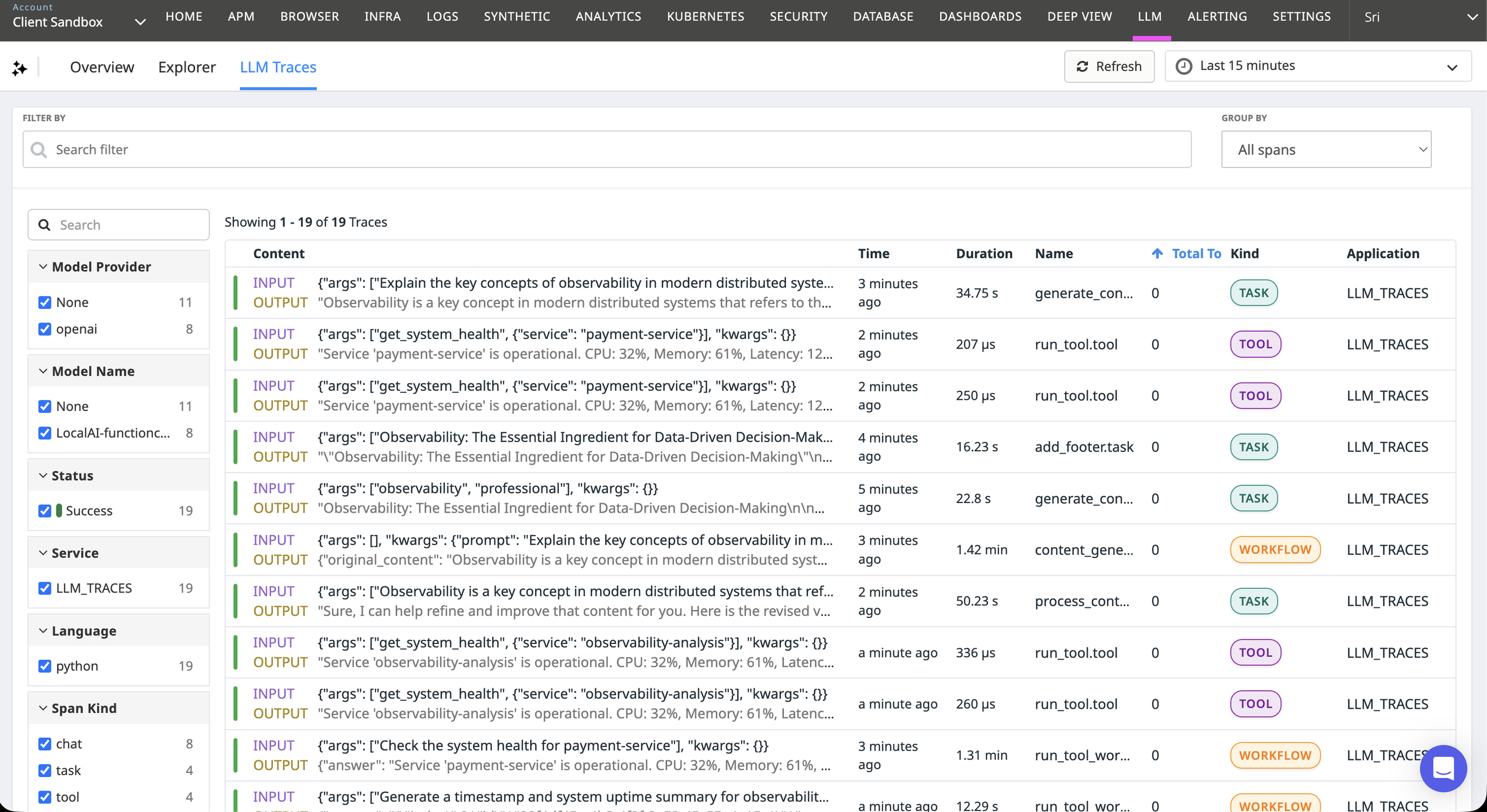Click the clock icon in time range selector
Screen dimensions: 1487x812
1184,67
